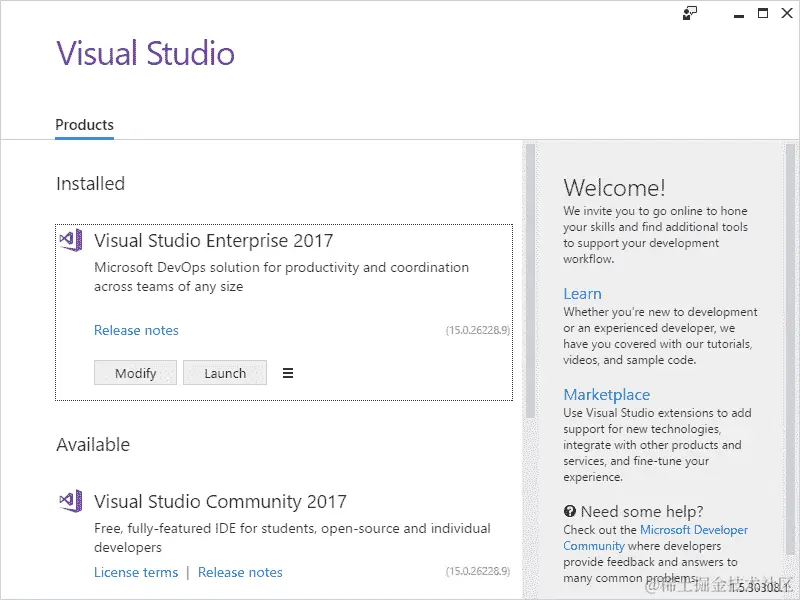Click the products list vertical scrollbar
The height and width of the screenshot is (600, 800).
[x=530, y=281]
